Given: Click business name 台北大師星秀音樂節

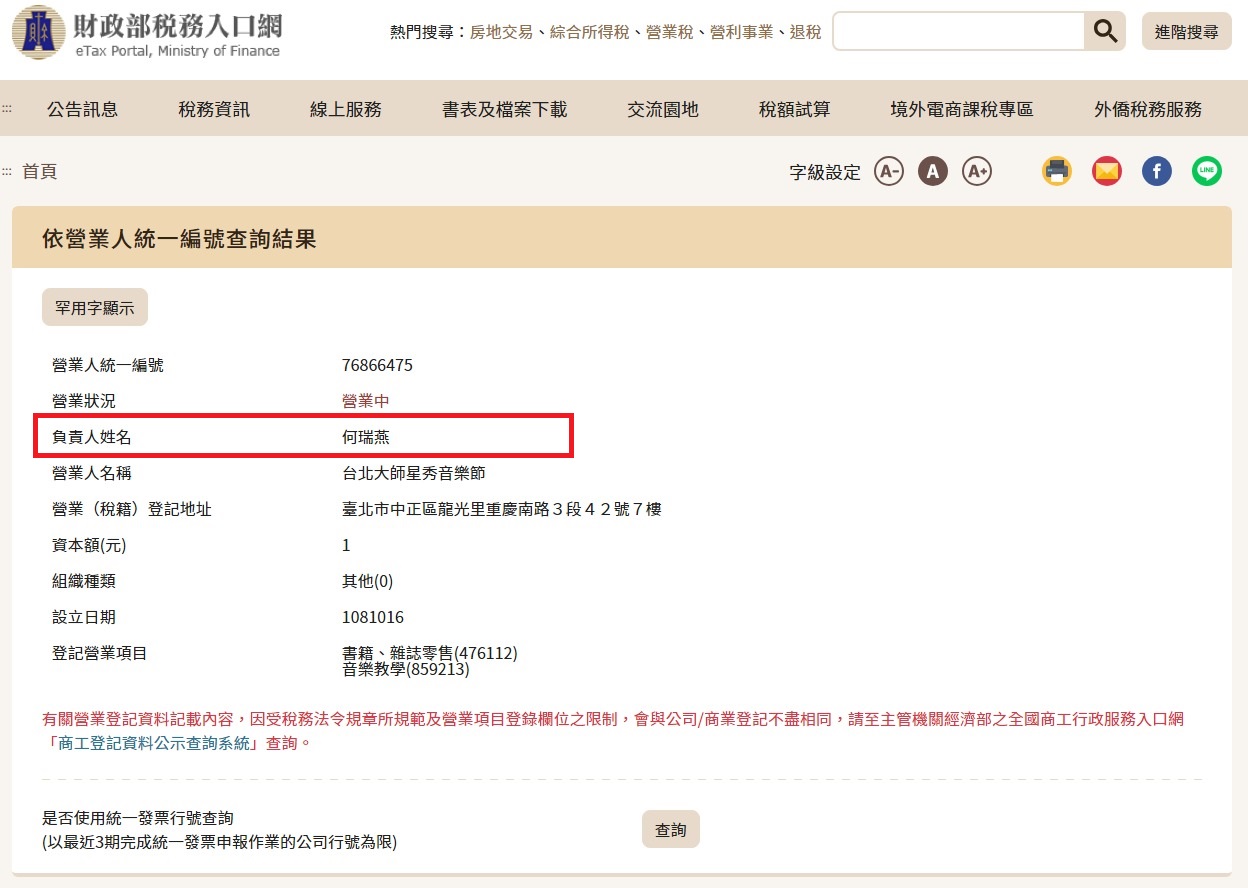Looking at the screenshot, I should coord(413,473).
